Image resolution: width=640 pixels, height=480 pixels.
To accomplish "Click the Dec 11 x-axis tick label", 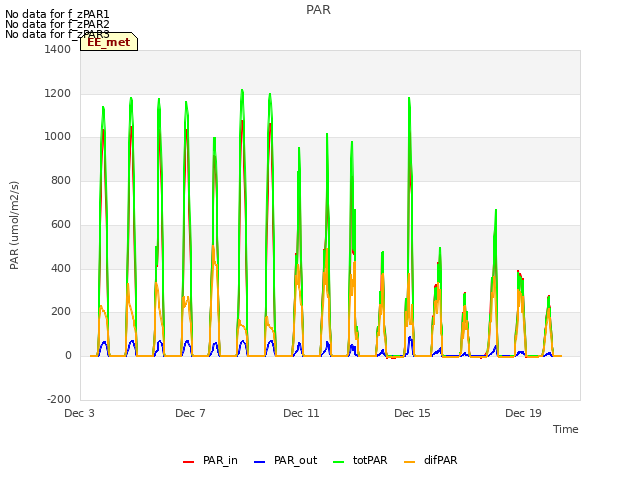I will click(x=301, y=413).
